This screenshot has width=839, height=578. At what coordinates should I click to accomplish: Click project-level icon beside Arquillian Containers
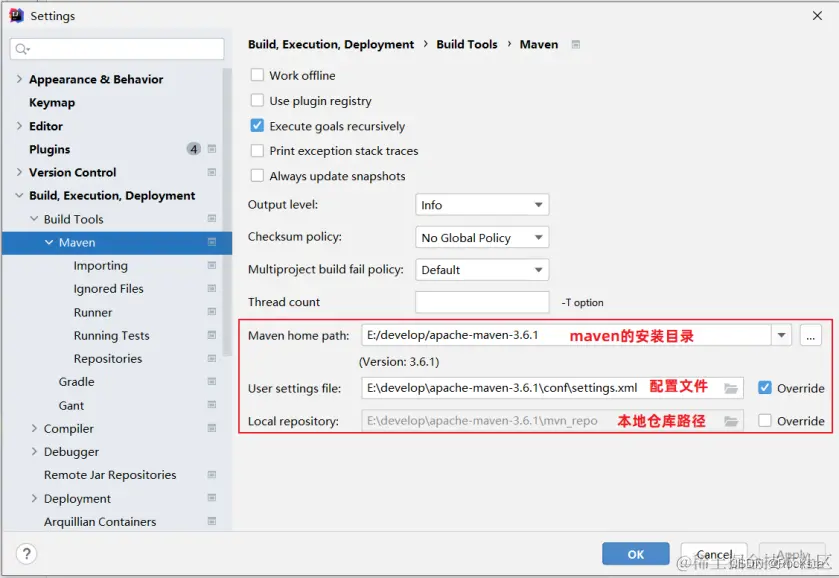click(x=212, y=521)
